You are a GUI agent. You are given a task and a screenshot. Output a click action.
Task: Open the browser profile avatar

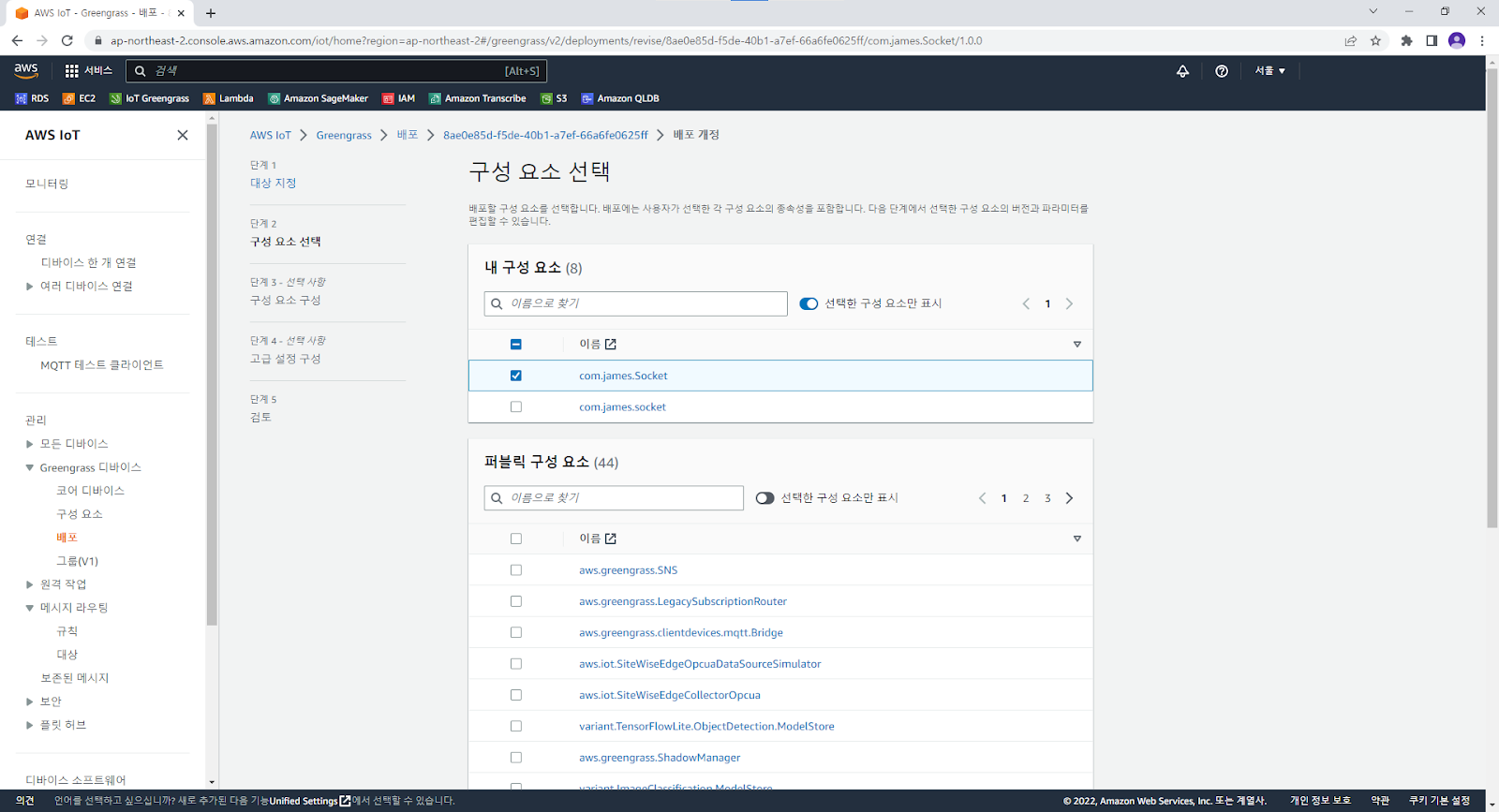1456,40
